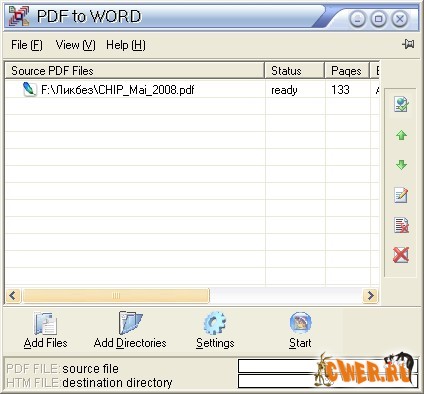
Task: Open the View (V) menu
Action: tap(76, 45)
